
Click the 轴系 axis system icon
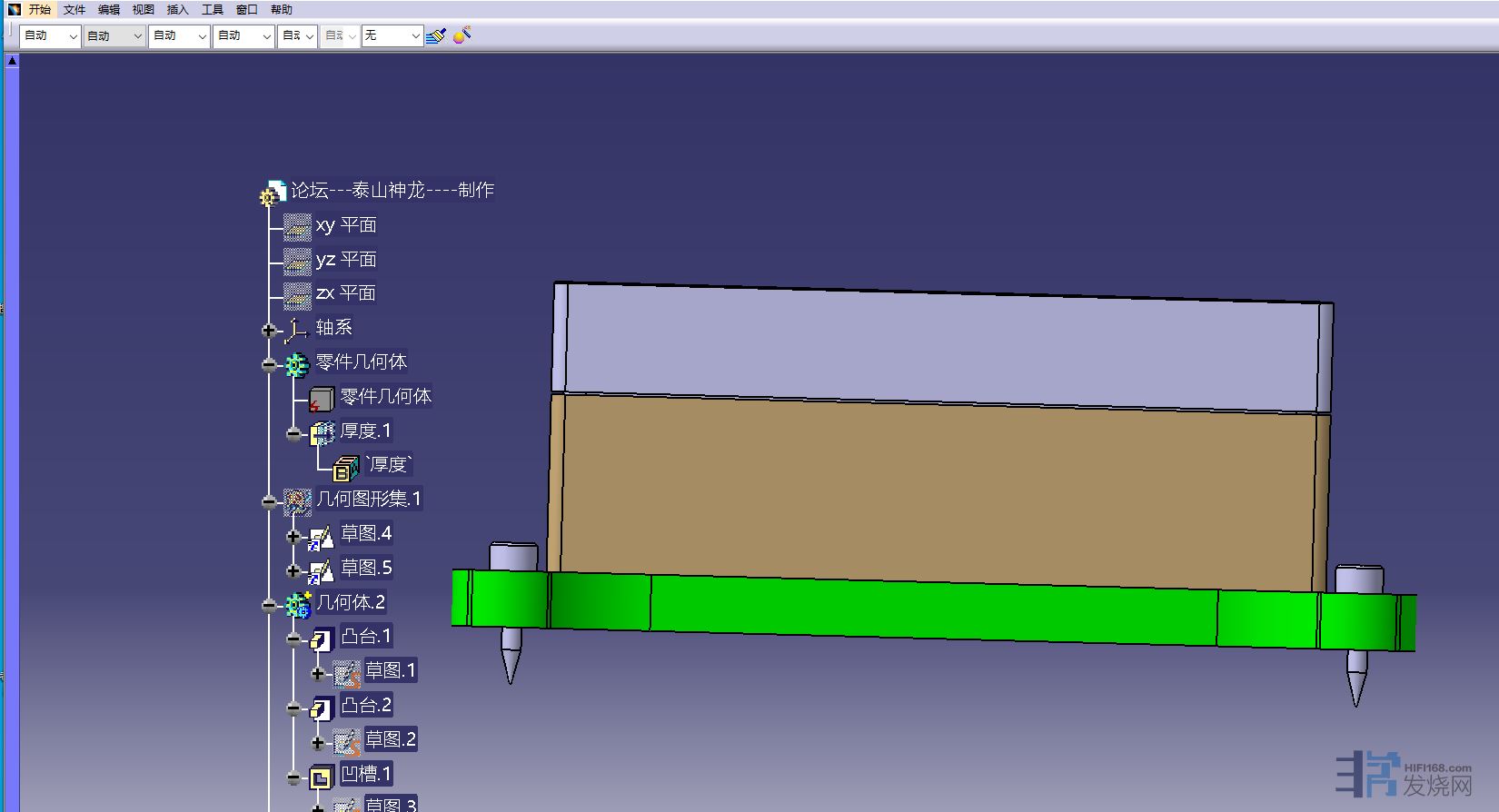(x=297, y=329)
